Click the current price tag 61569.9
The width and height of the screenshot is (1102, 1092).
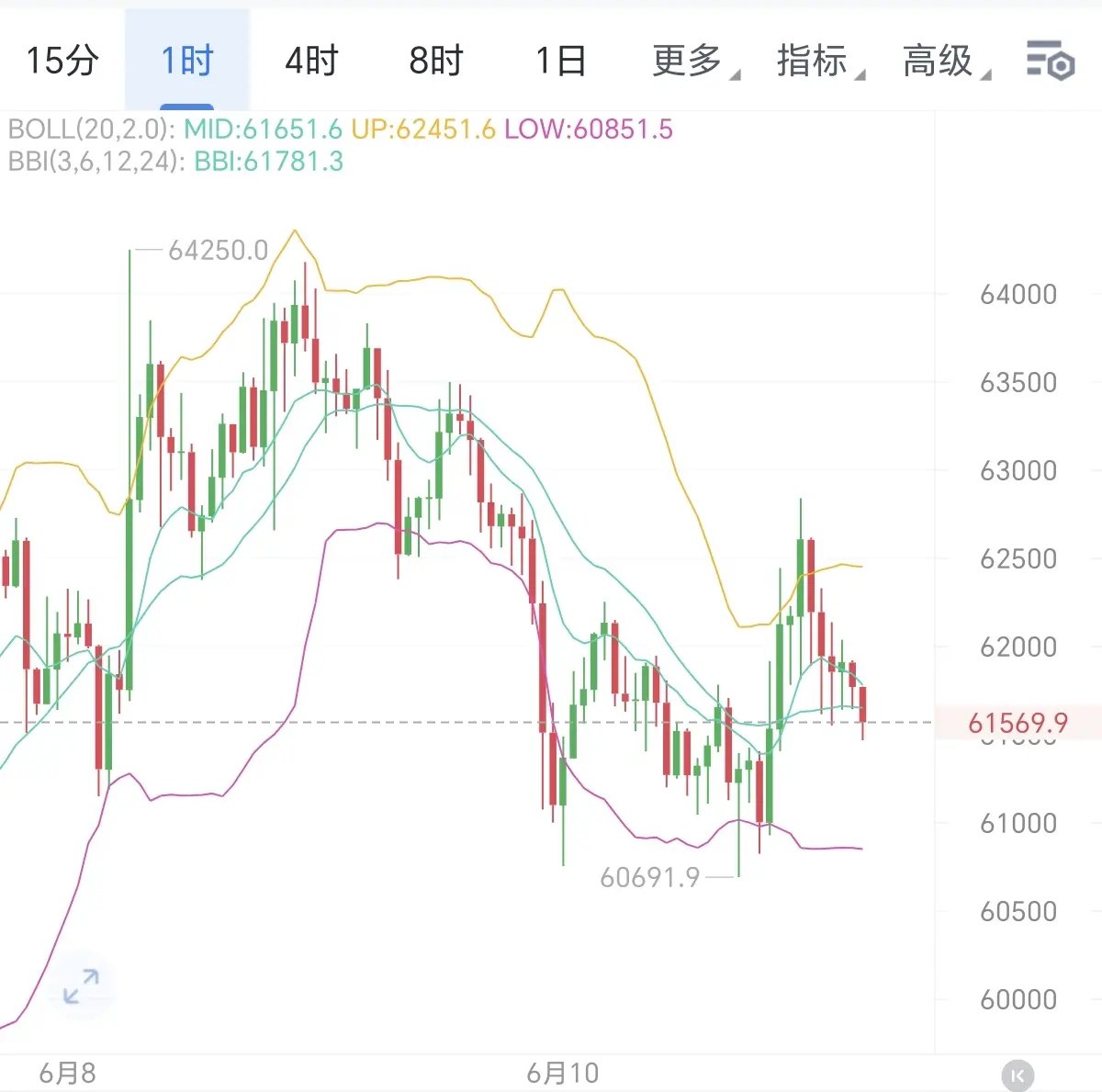1018,723
